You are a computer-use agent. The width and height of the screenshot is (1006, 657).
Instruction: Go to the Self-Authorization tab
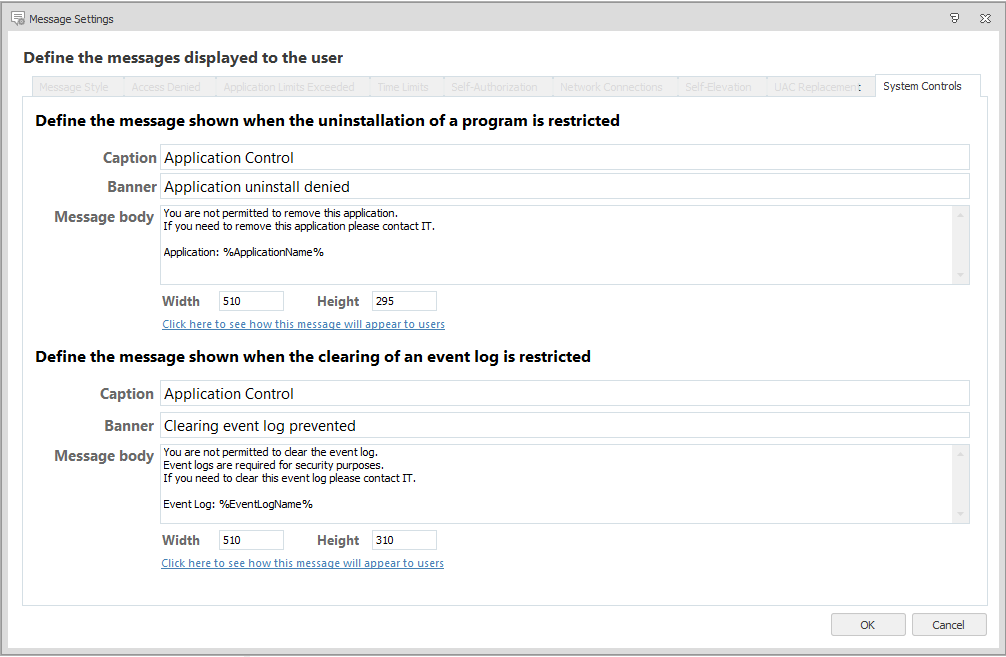(494, 87)
